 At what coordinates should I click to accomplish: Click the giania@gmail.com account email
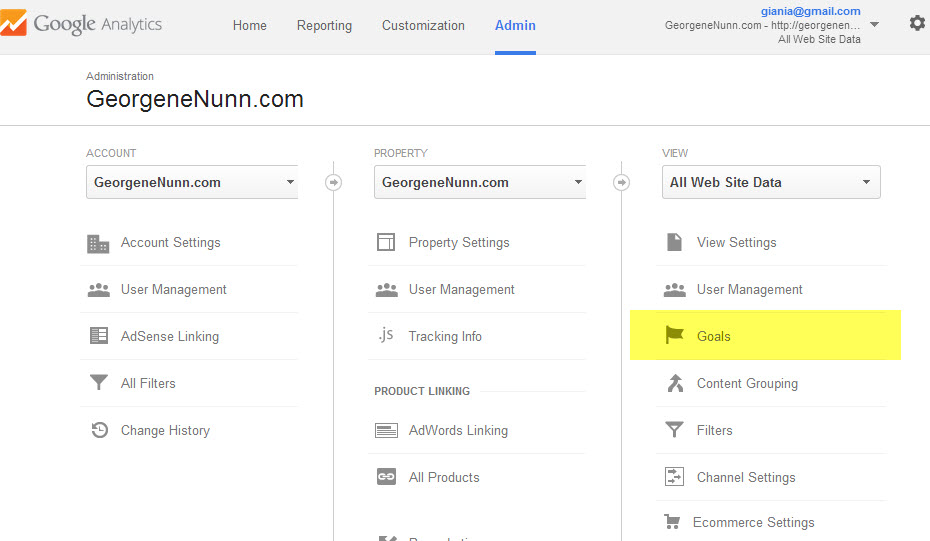pyautogui.click(x=811, y=11)
